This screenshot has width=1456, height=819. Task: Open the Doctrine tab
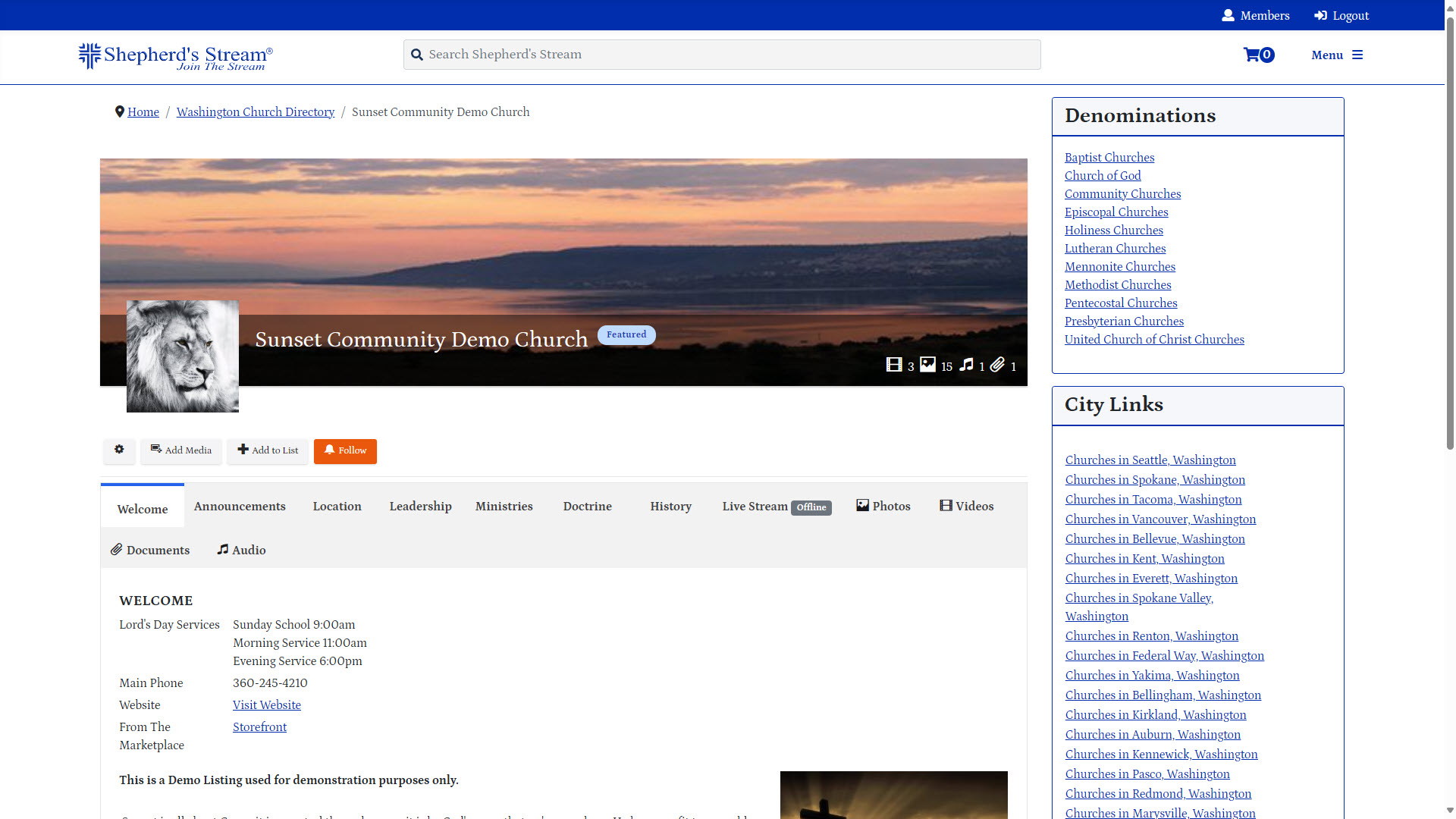pos(587,506)
